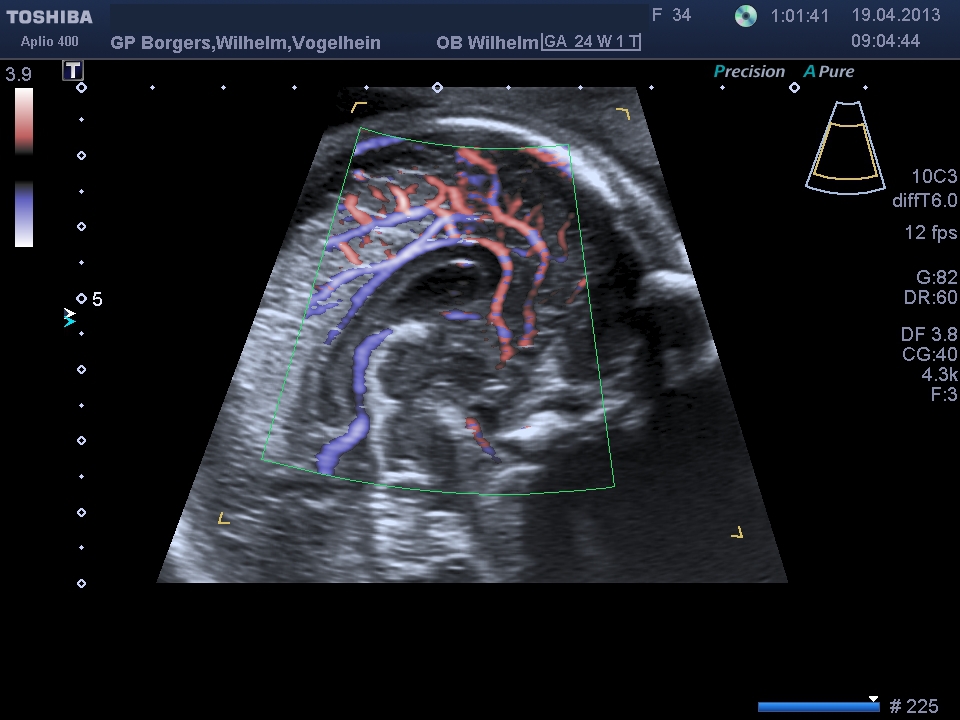Click the frame progress bar near #225
This screenshot has height=720, width=960.
(x=818, y=706)
